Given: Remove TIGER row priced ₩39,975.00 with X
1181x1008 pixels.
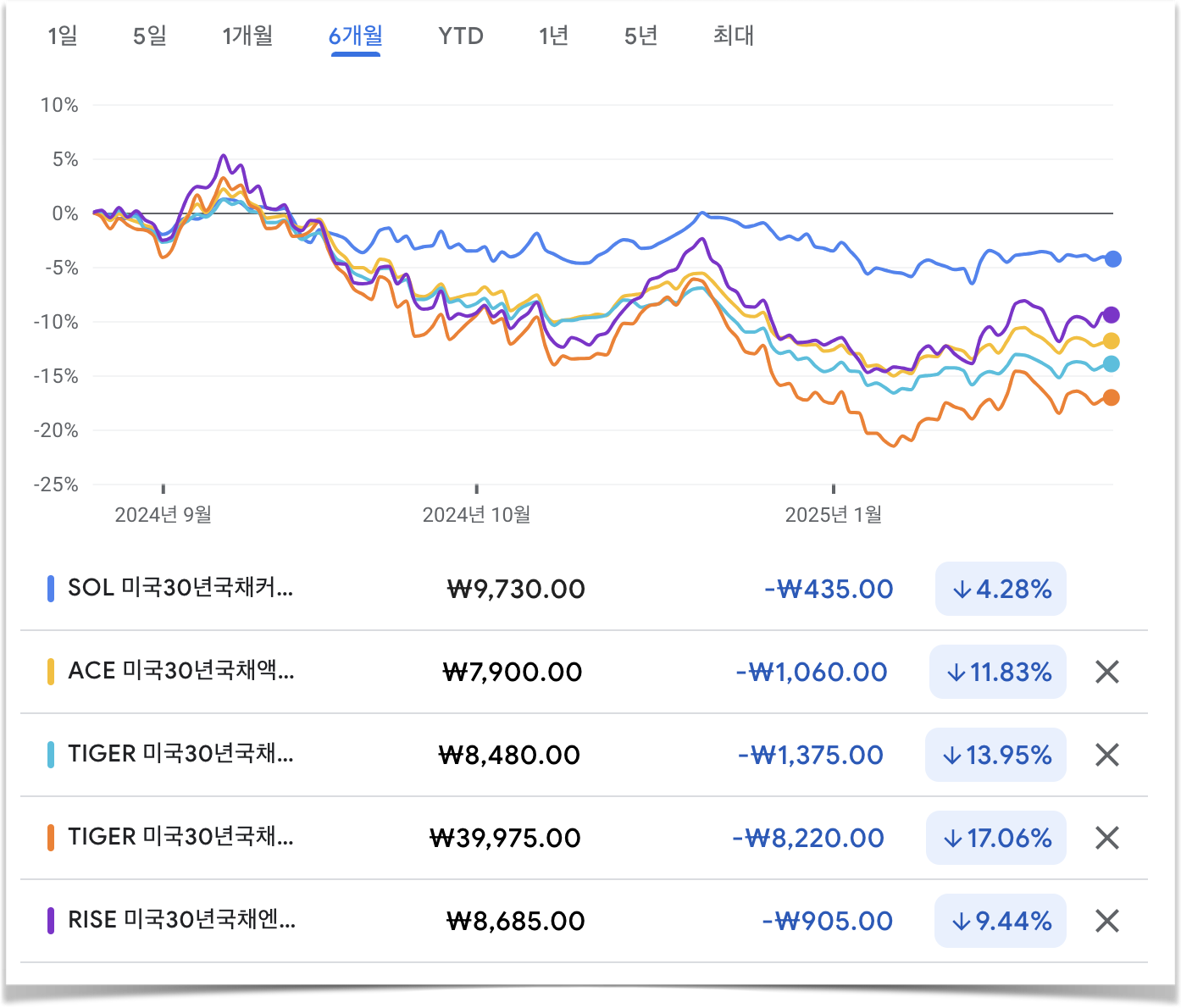Looking at the screenshot, I should (1107, 838).
